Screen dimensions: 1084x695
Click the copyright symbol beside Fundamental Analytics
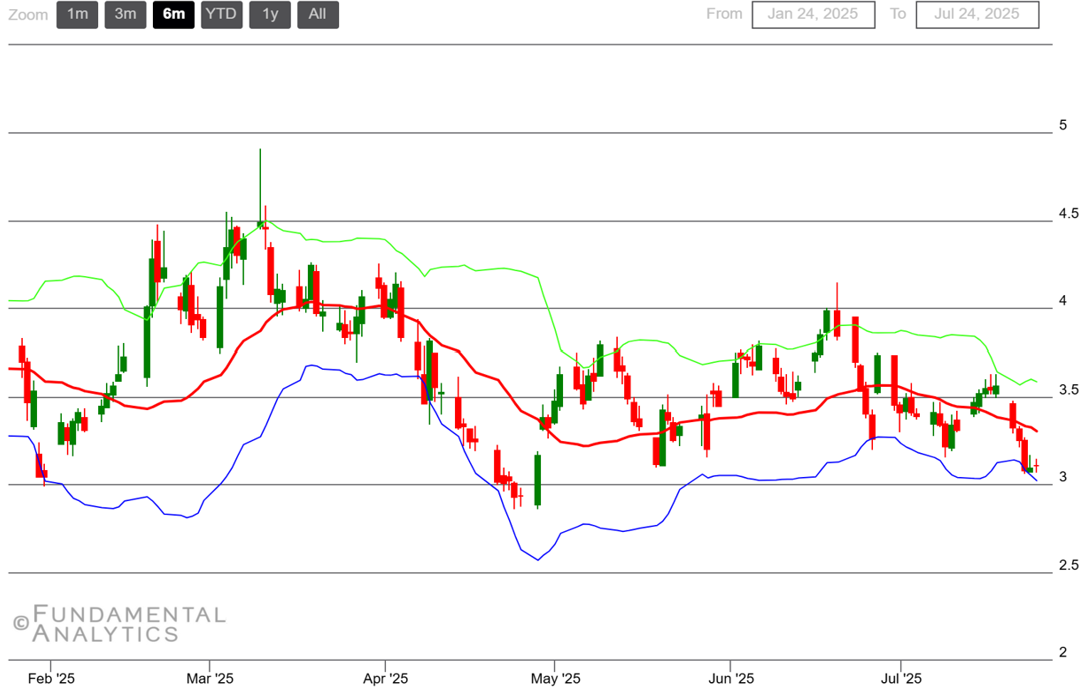click(20, 623)
